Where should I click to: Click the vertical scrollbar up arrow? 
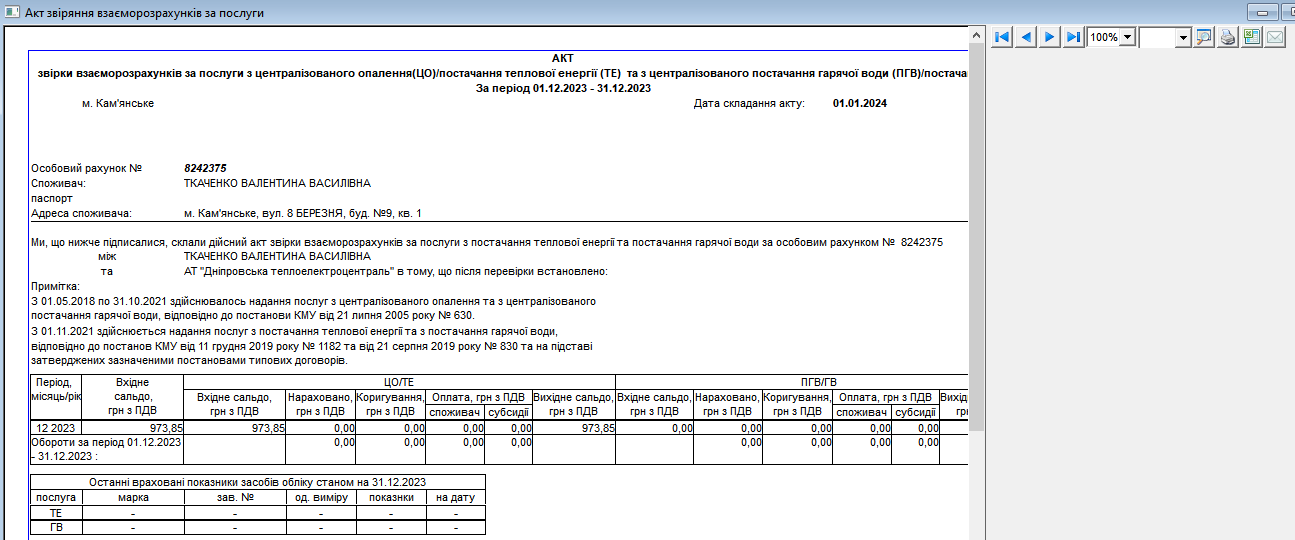click(977, 36)
